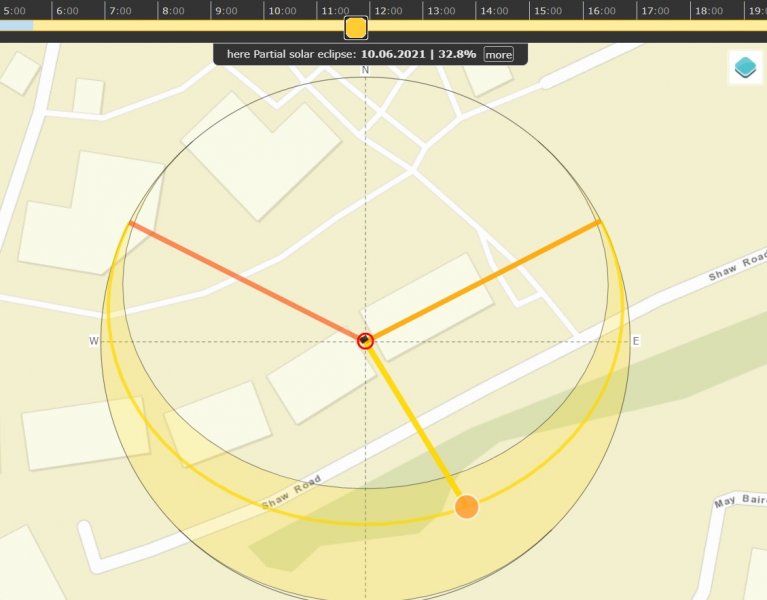The image size is (767, 600).
Task: Jump to 9:00 on the timeline
Action: pos(227,10)
